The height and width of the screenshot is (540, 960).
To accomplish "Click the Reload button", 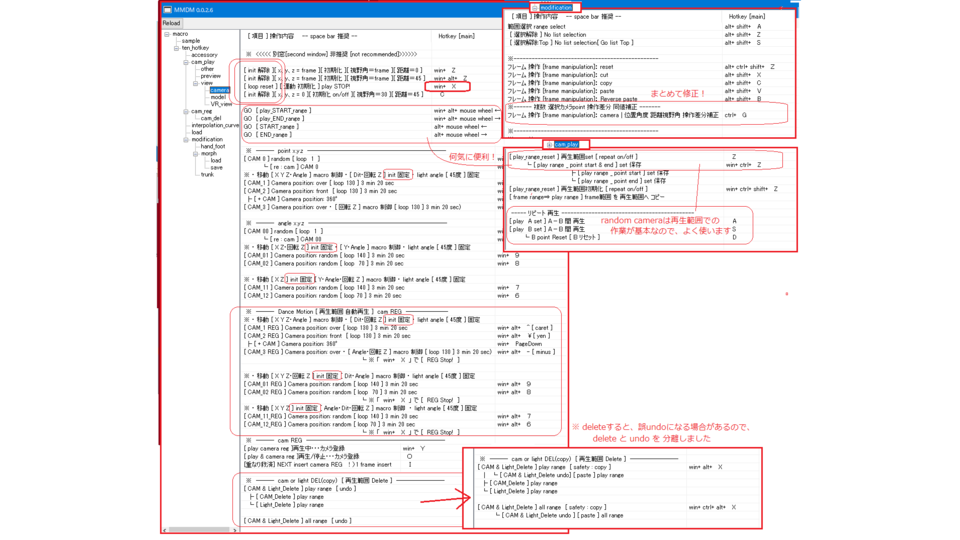I will point(172,23).
